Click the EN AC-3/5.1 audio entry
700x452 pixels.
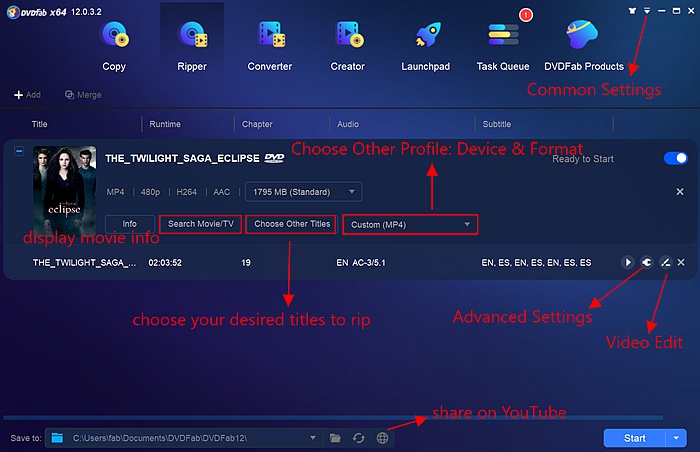point(361,263)
